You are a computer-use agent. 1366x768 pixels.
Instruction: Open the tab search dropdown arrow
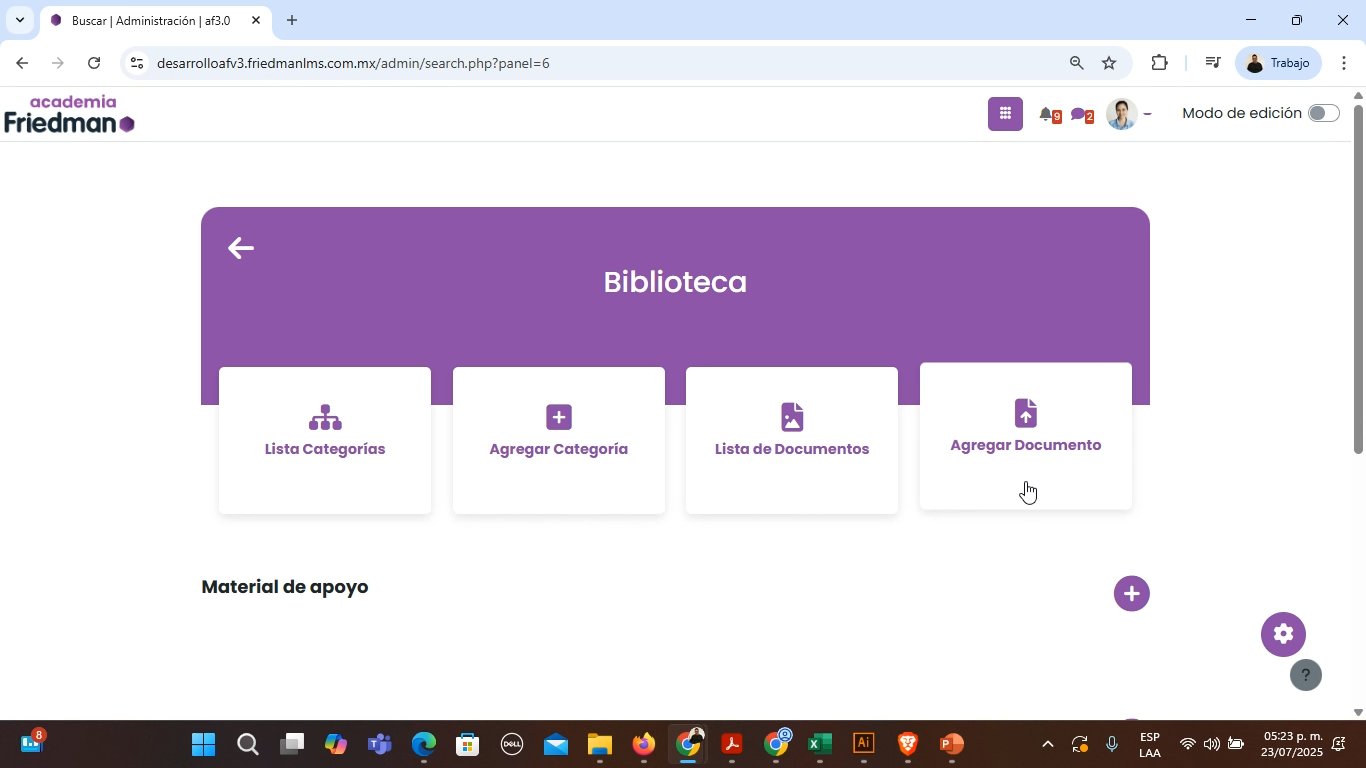19,20
